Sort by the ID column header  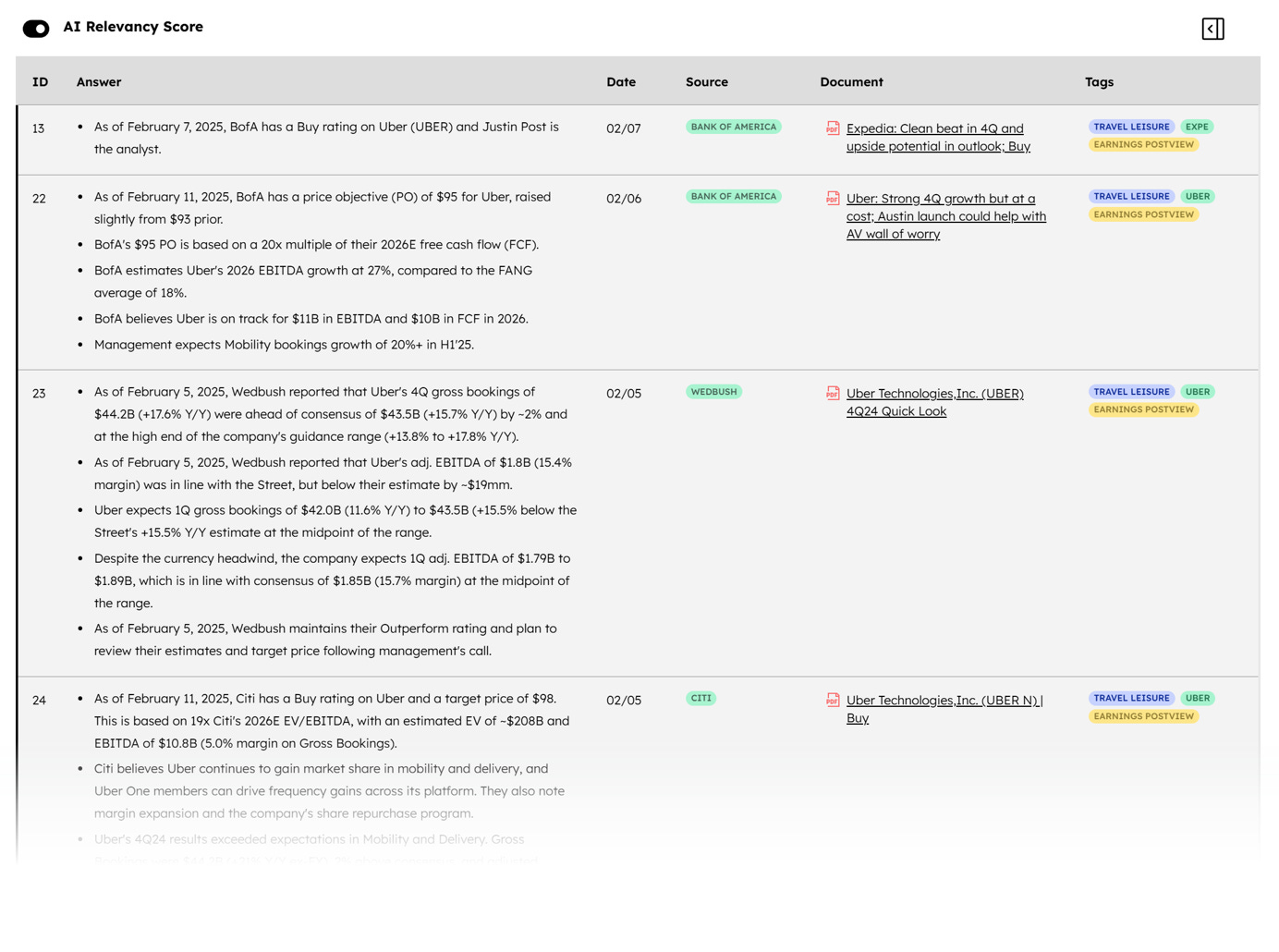point(40,81)
